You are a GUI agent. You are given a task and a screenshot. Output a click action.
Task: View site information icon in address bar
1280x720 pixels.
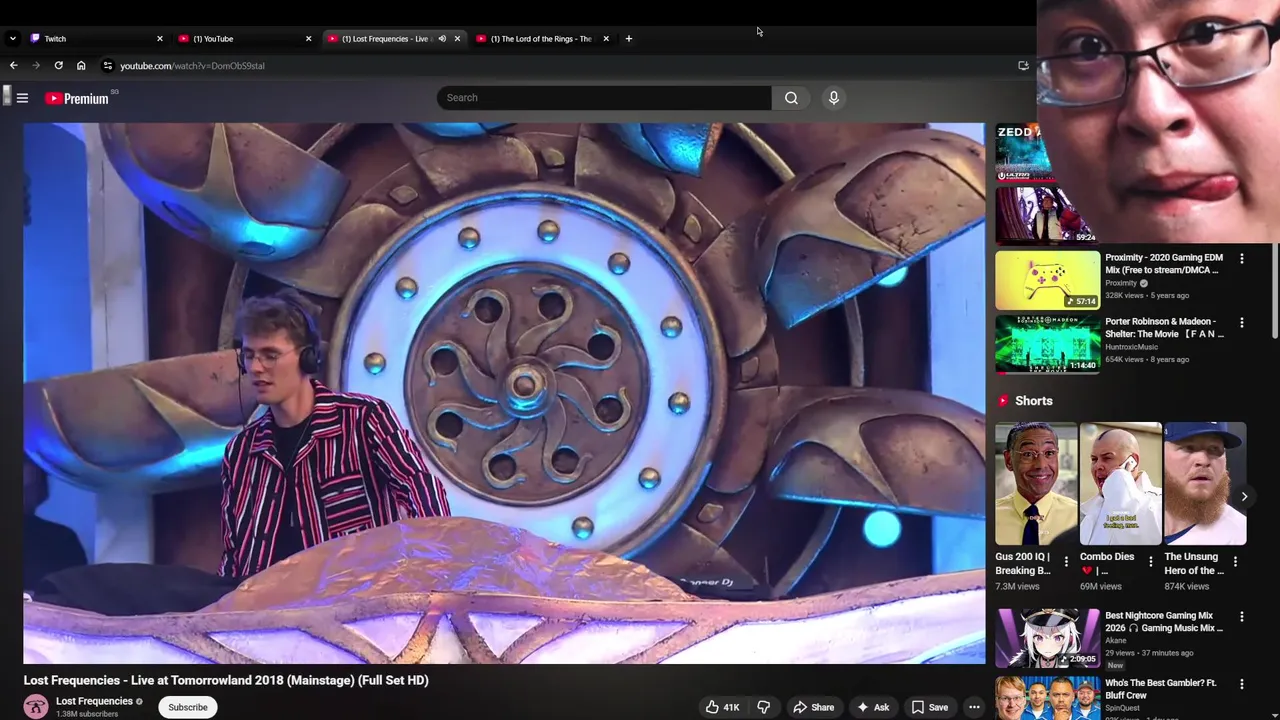(x=108, y=66)
